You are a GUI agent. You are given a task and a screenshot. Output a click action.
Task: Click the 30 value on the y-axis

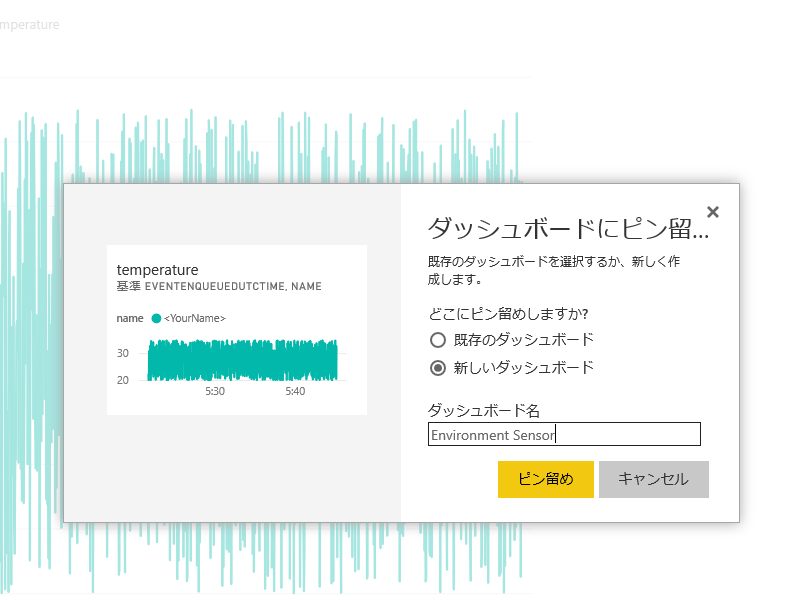point(124,353)
